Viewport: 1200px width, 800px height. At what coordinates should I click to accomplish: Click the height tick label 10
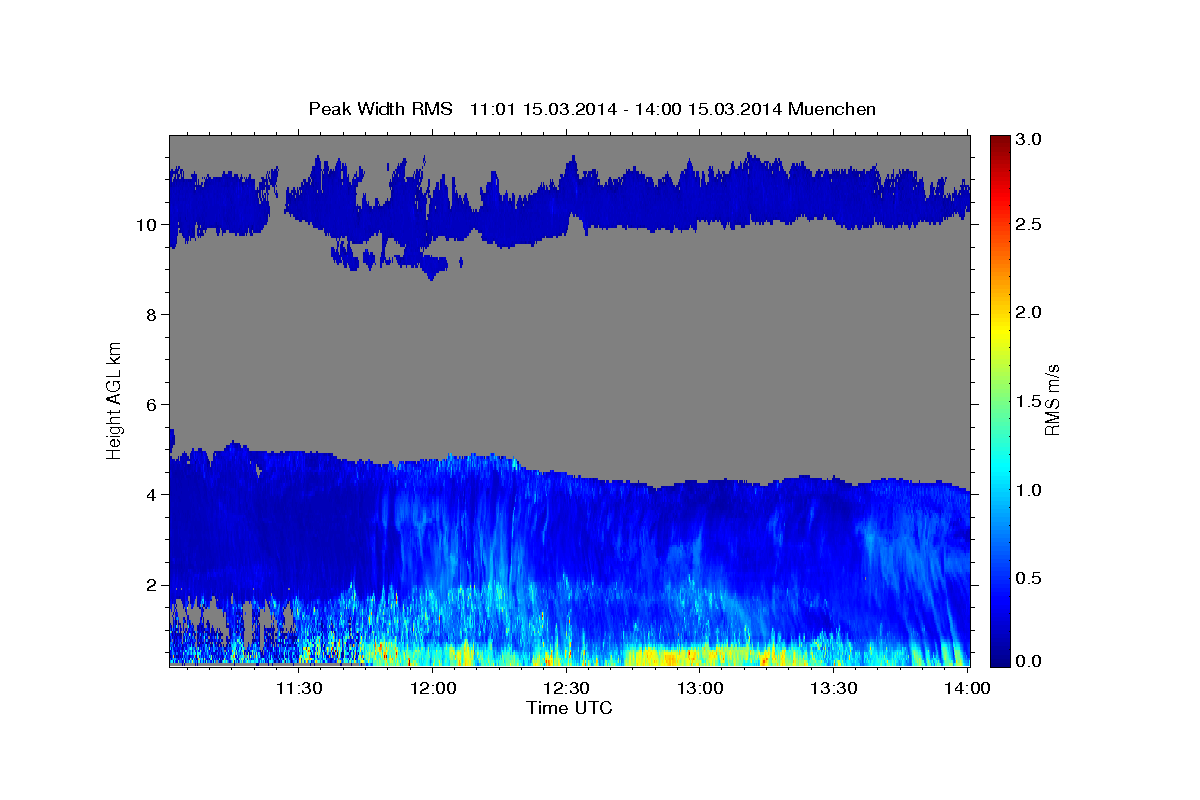click(x=145, y=225)
